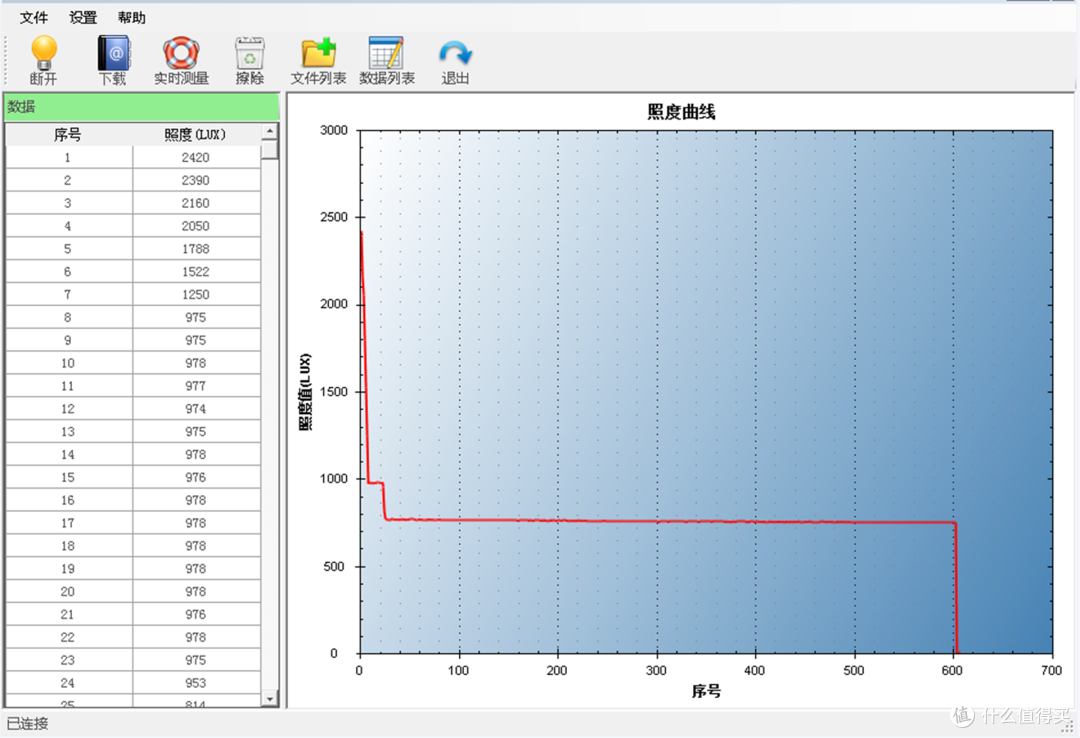Click the 下载 download book icon

click(x=113, y=60)
